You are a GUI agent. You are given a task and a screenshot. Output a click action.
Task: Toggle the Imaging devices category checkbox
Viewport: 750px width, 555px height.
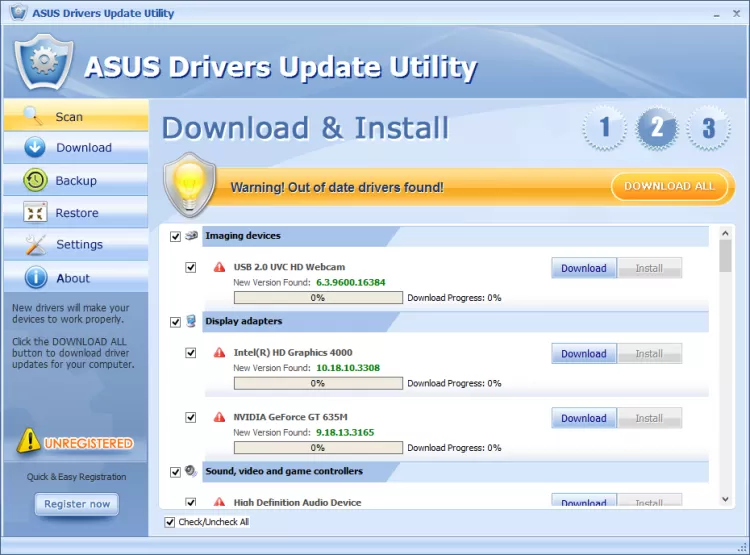pyautogui.click(x=176, y=236)
